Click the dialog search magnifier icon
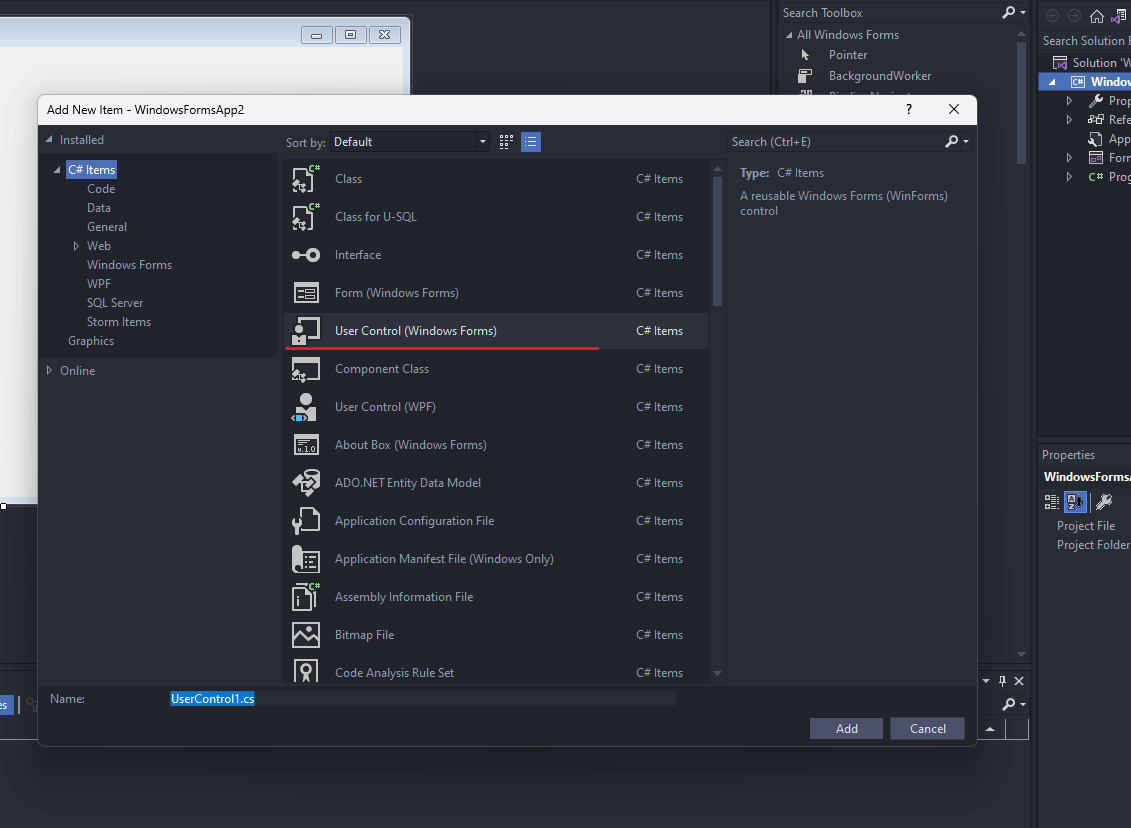The image size is (1131, 828). (x=952, y=142)
